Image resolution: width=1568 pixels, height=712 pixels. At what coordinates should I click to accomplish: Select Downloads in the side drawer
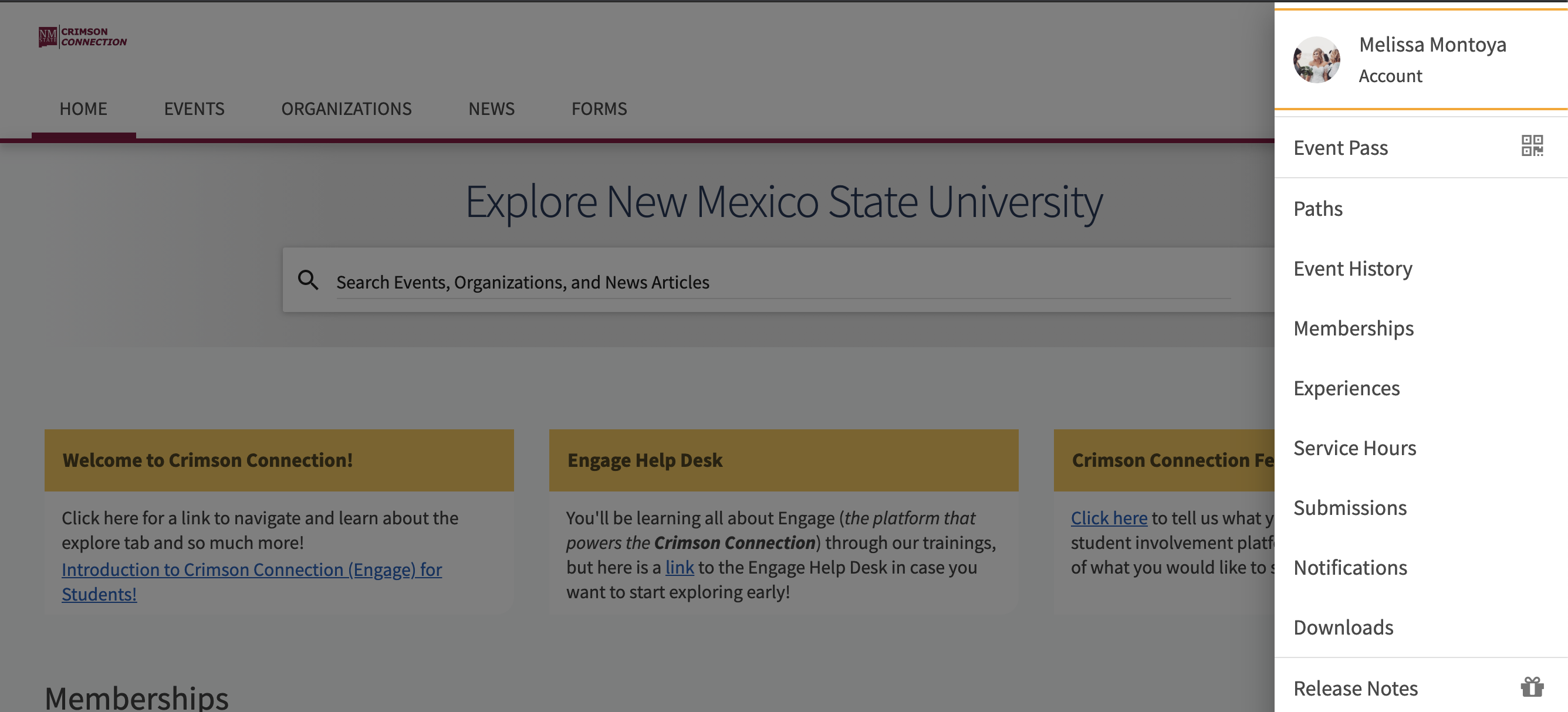point(1343,627)
